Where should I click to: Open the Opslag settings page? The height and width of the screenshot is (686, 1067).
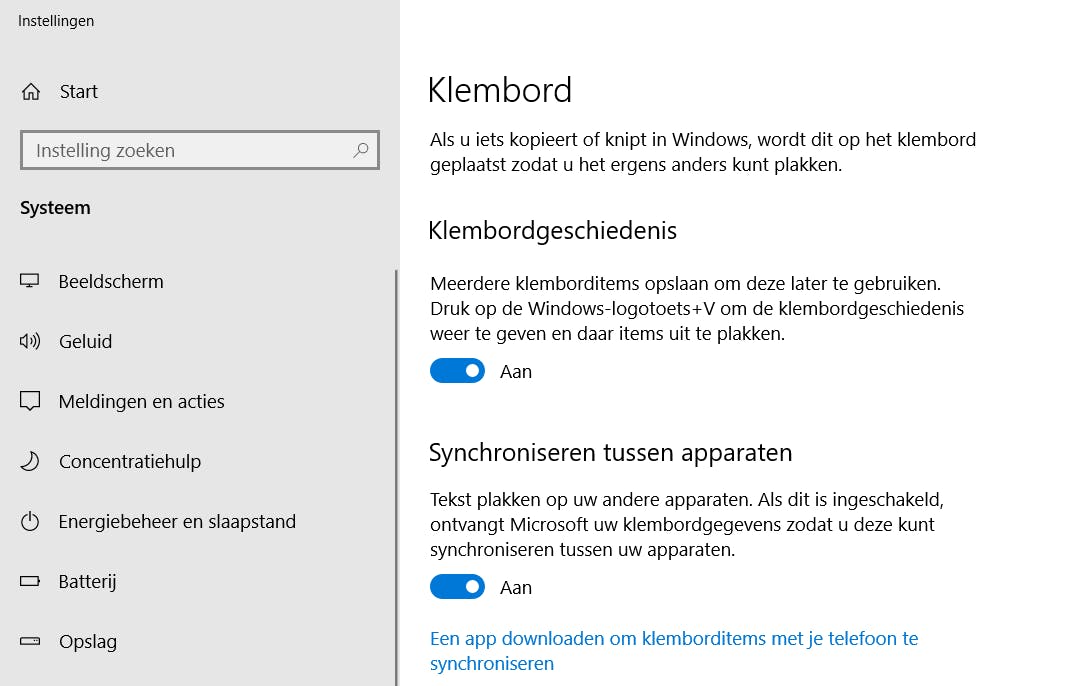coord(88,641)
